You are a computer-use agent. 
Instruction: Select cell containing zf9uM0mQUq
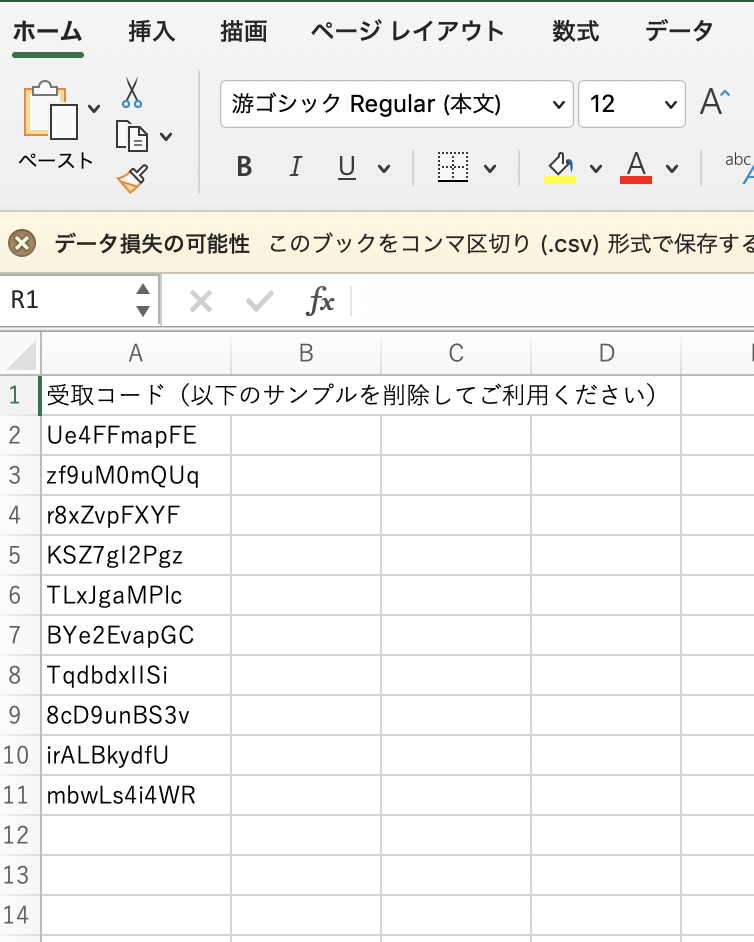coord(136,475)
